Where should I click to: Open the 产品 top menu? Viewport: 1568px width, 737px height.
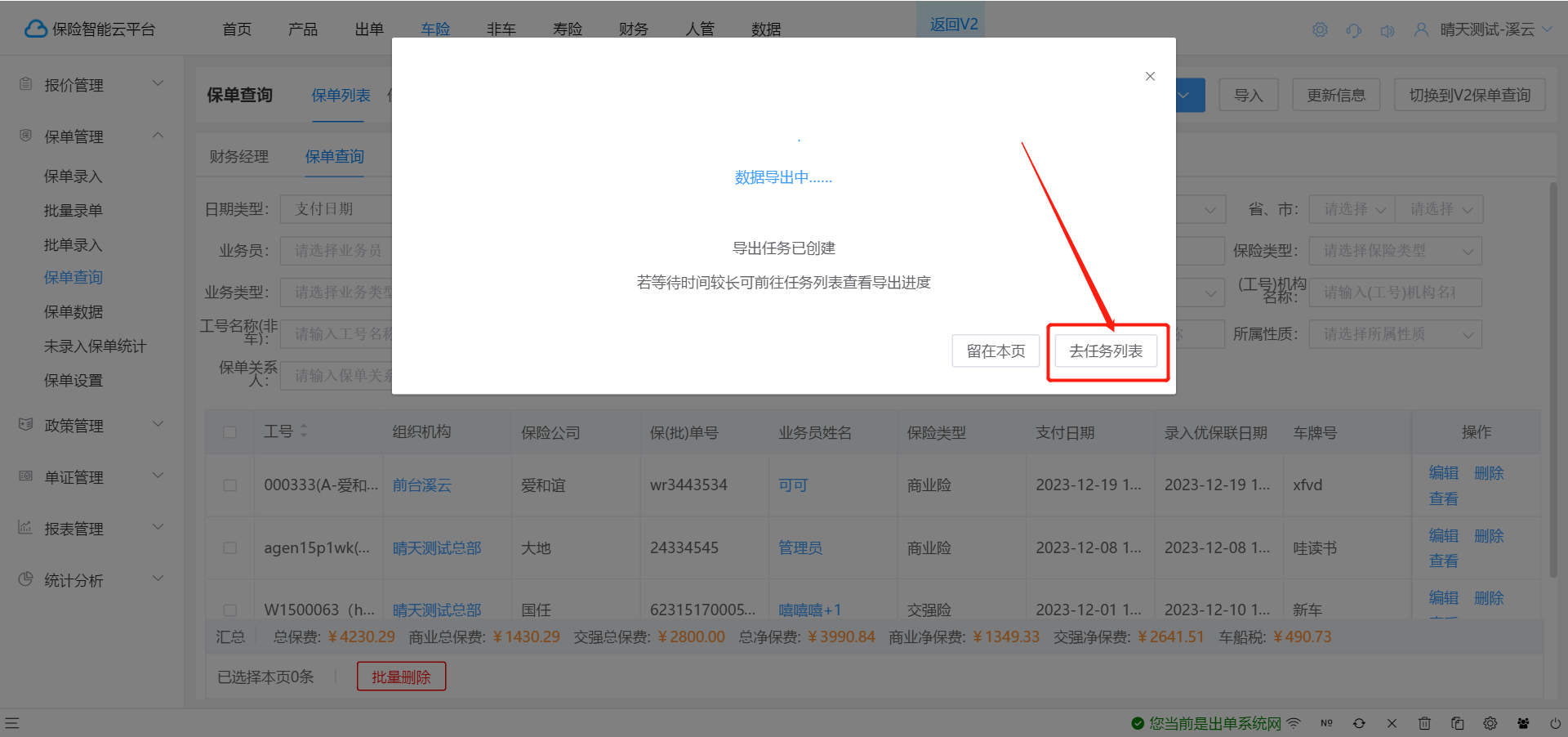click(x=303, y=29)
